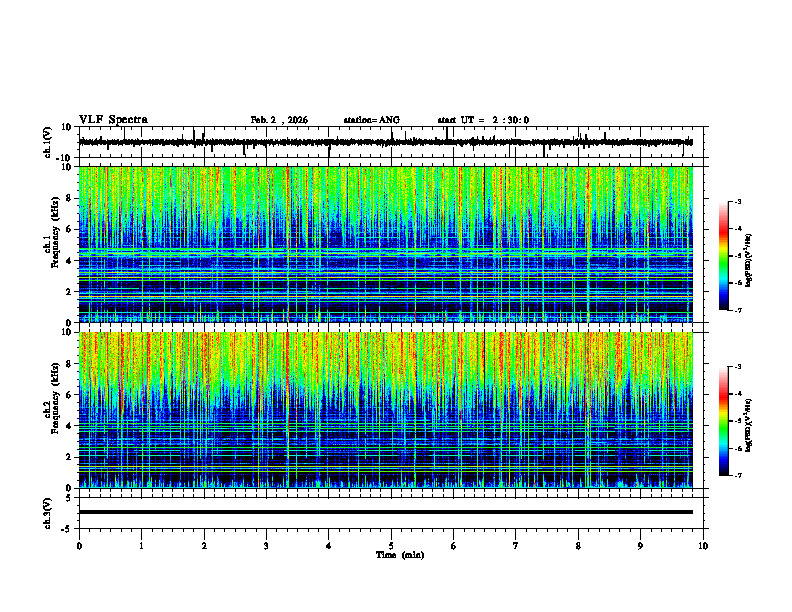This screenshot has height=612, width=792.
Task: Click the "-3" label on ch.2 colorbar
Action: coord(737,367)
